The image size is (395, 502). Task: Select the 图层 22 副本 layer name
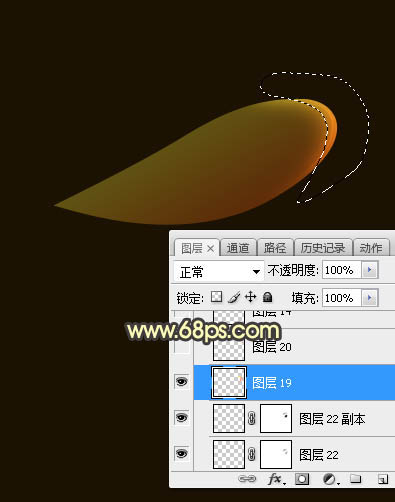(332, 419)
